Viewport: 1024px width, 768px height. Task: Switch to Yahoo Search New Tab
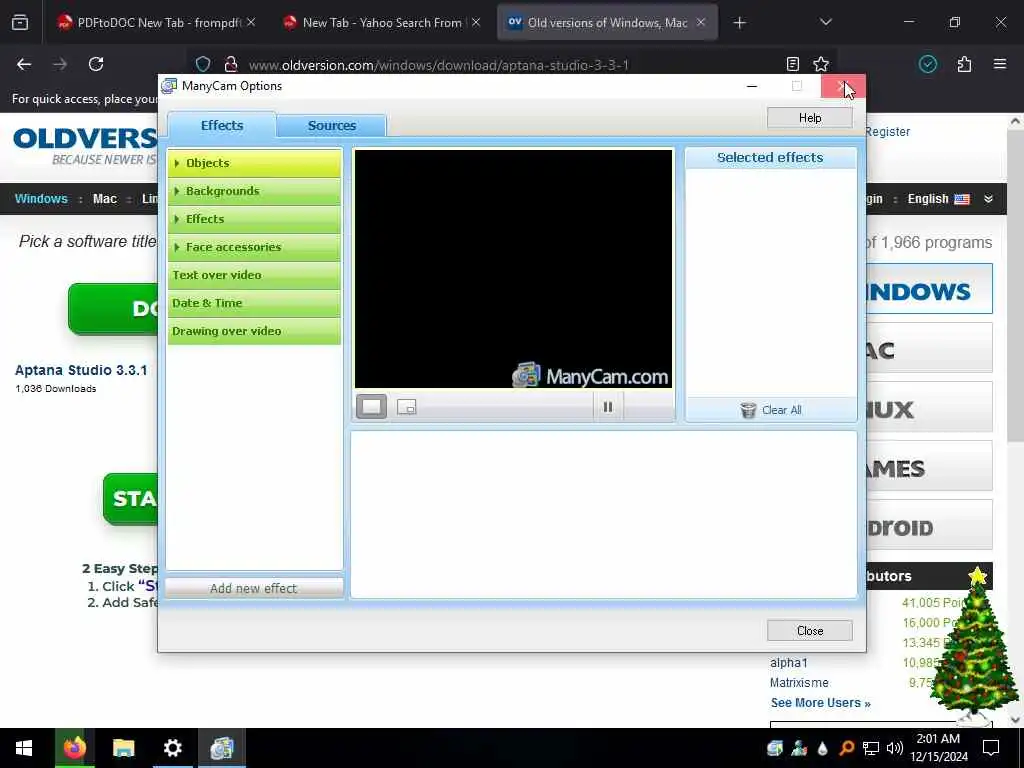[381, 23]
